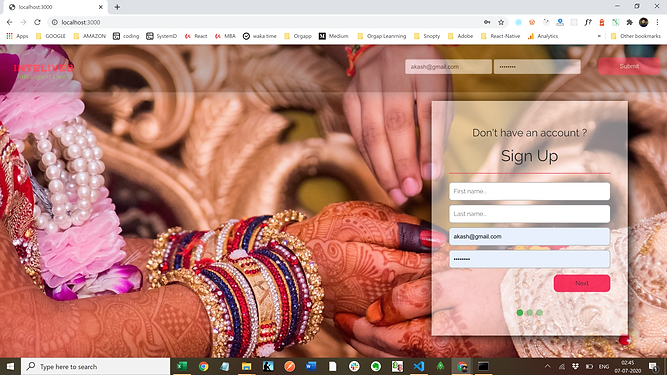
Task: Open the SystemD bookmark
Action: pos(161,36)
